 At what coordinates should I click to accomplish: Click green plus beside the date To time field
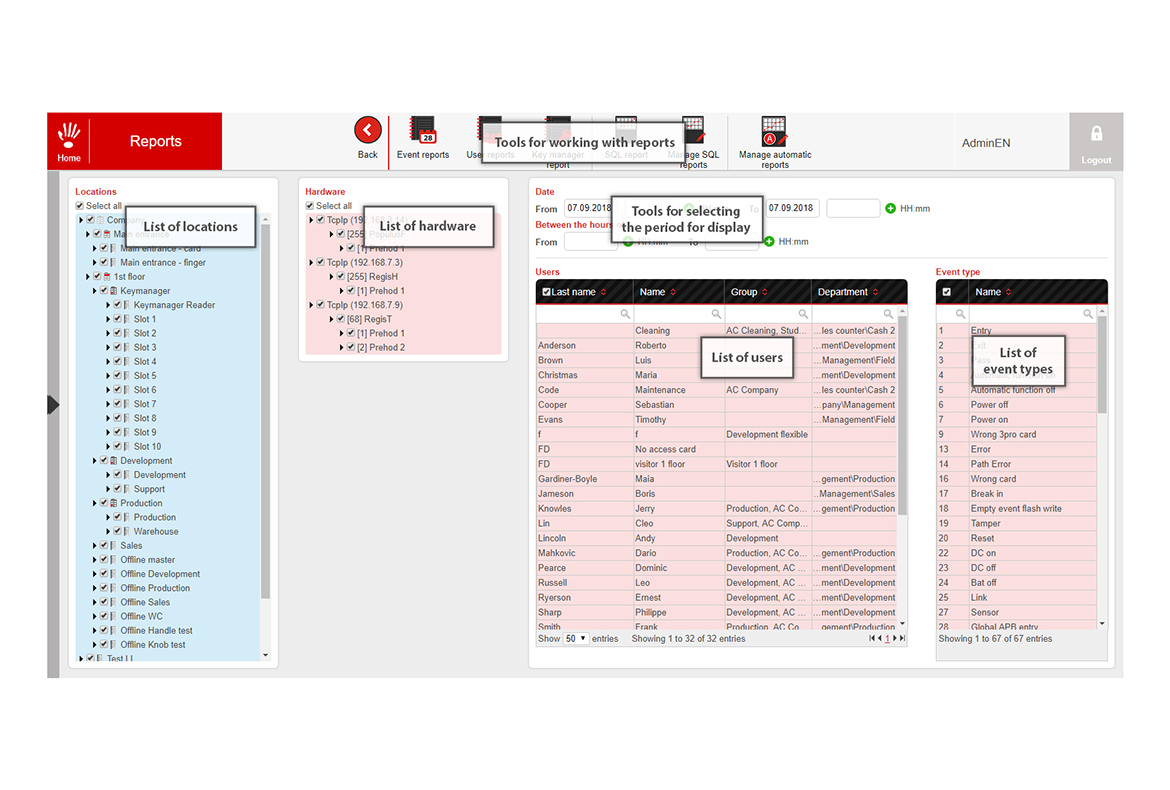point(890,208)
